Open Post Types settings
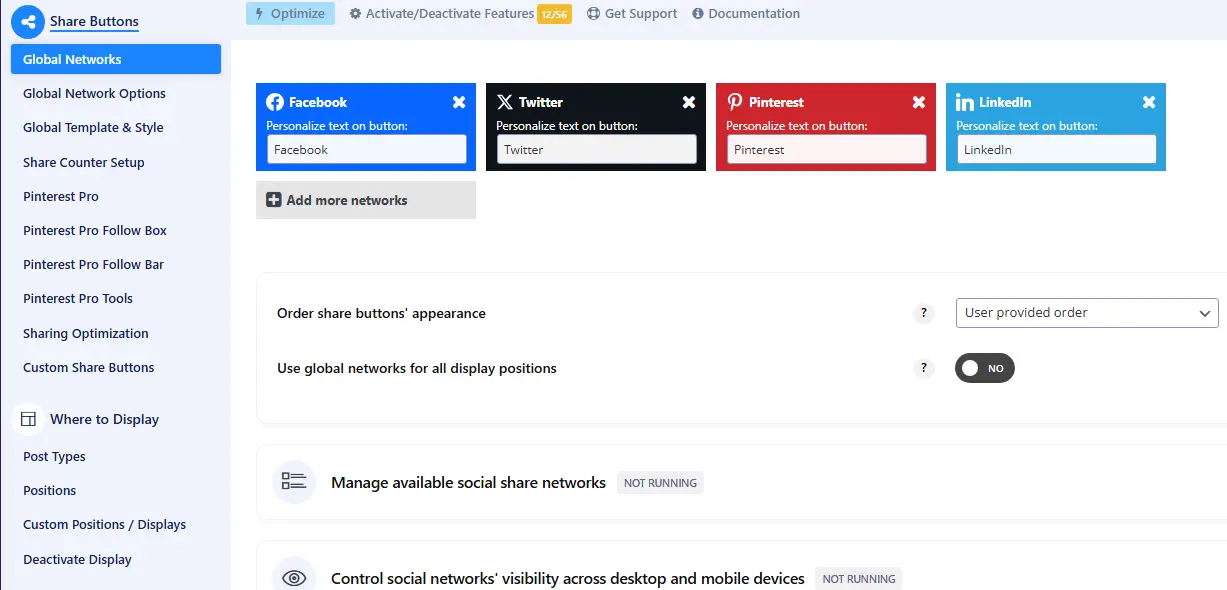Screen dimensions: 1227x590 pyautogui.click(x=55, y=456)
